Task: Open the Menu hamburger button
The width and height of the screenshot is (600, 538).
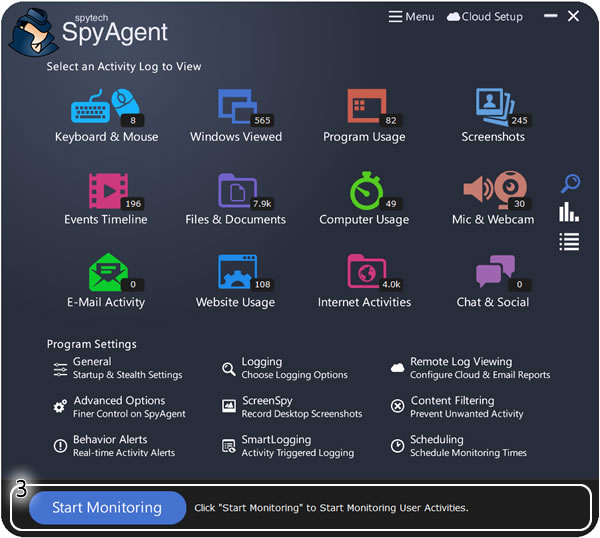Action: 411,17
